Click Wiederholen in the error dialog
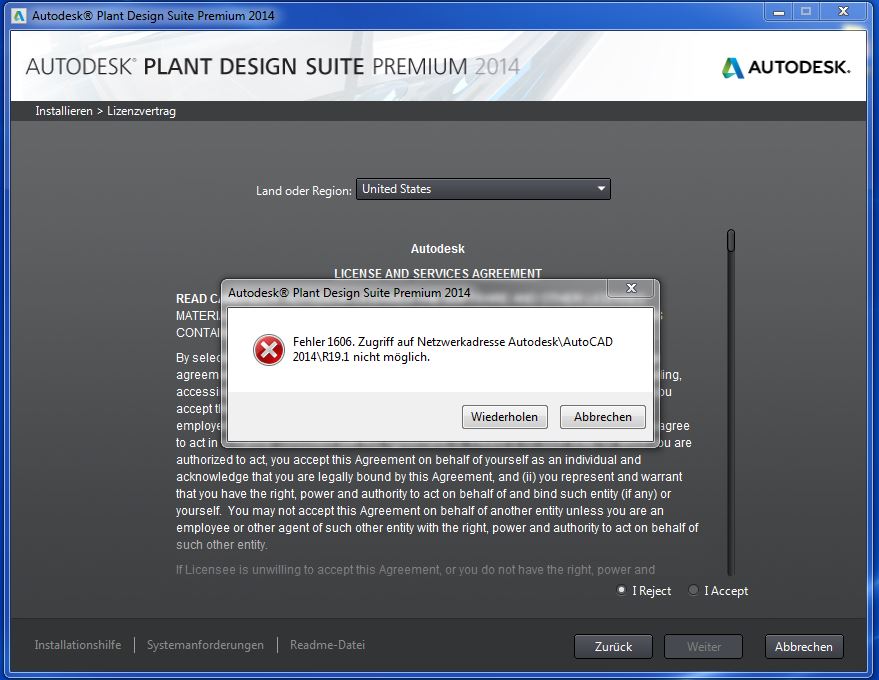Screen dimensions: 879x680 point(505,417)
